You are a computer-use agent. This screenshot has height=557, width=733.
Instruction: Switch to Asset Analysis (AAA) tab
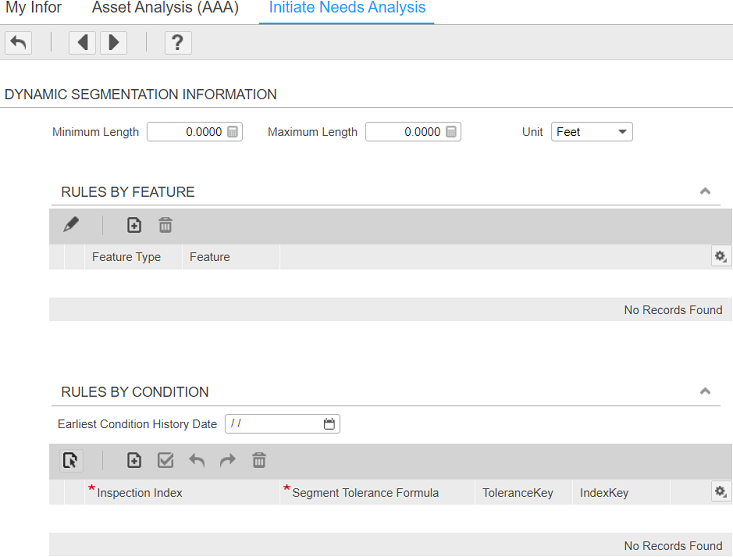click(x=164, y=8)
